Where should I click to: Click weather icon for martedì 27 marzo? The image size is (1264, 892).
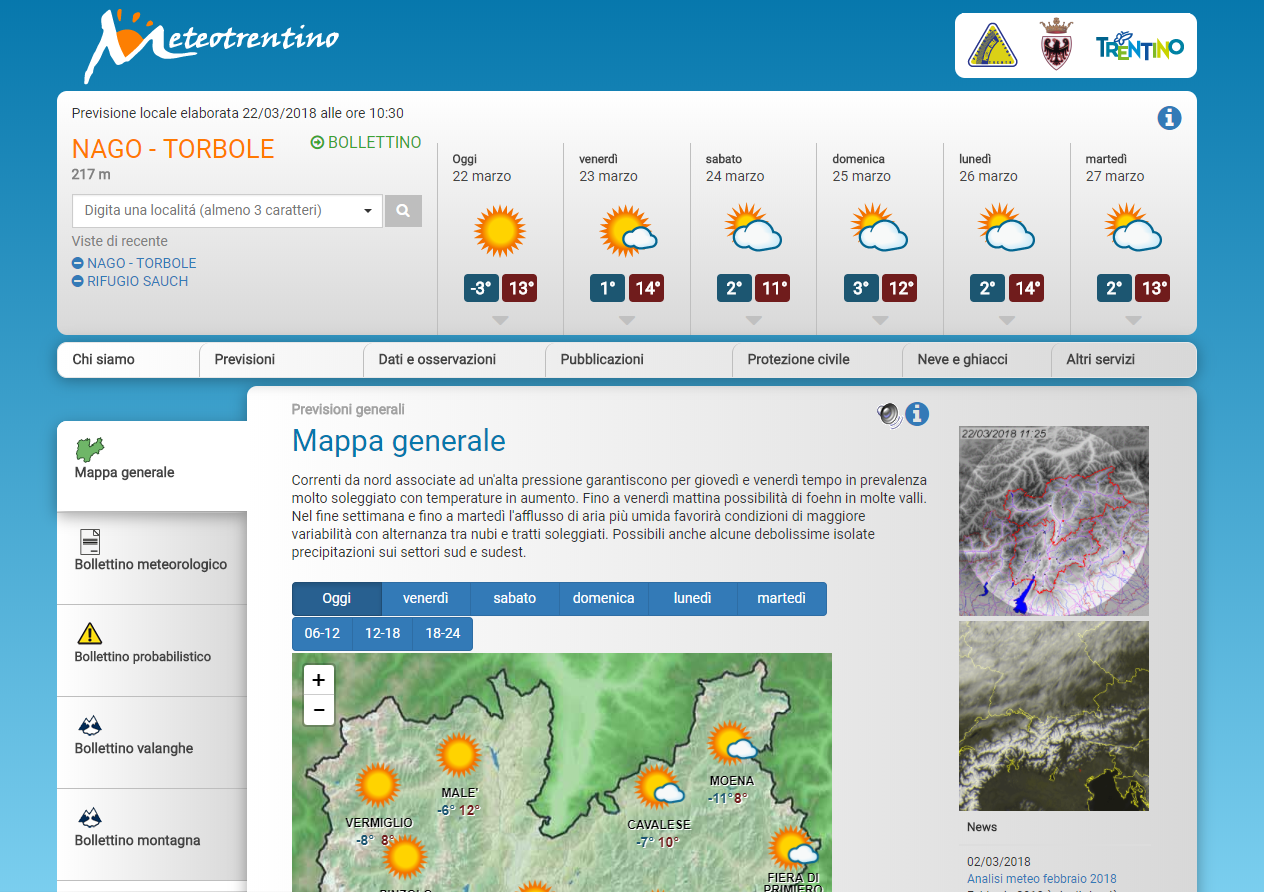[1133, 228]
